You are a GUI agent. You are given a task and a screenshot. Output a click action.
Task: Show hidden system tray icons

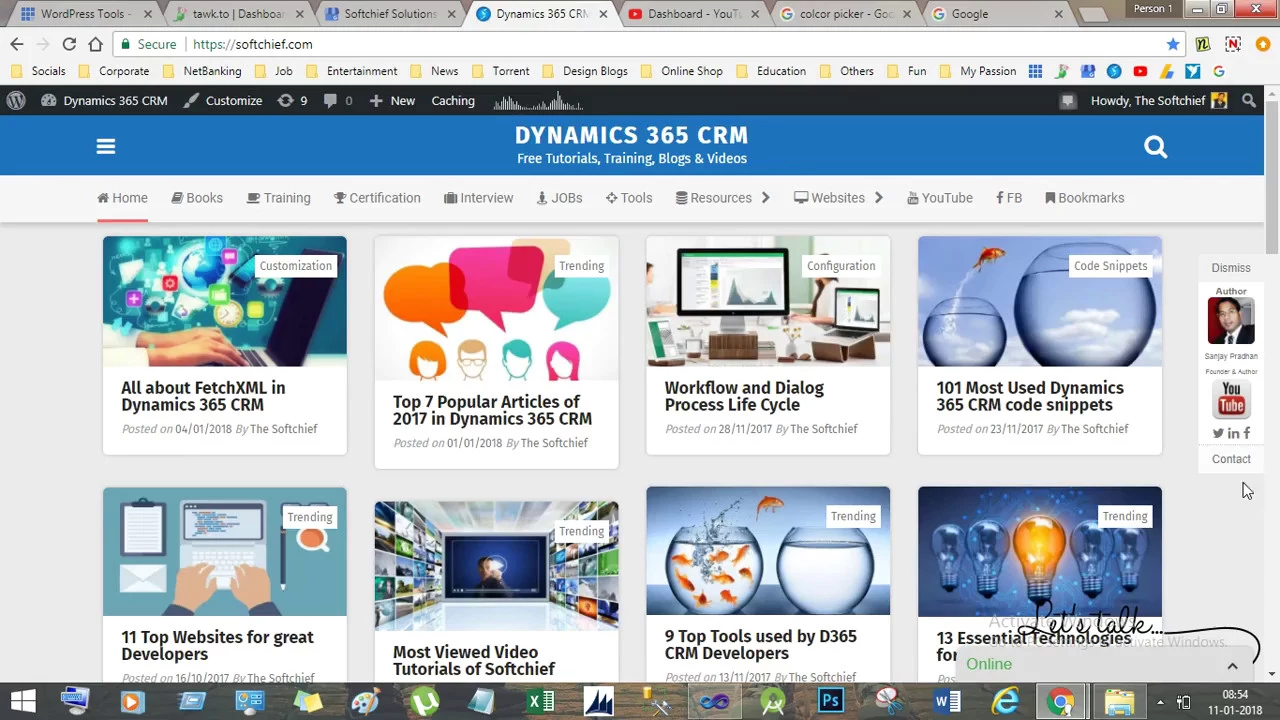click(x=1160, y=701)
